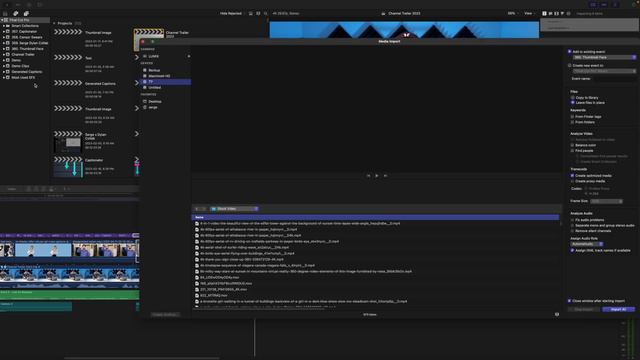Click the browser search magnifier icon
The height and width of the screenshot is (360, 640).
tap(266, 13)
